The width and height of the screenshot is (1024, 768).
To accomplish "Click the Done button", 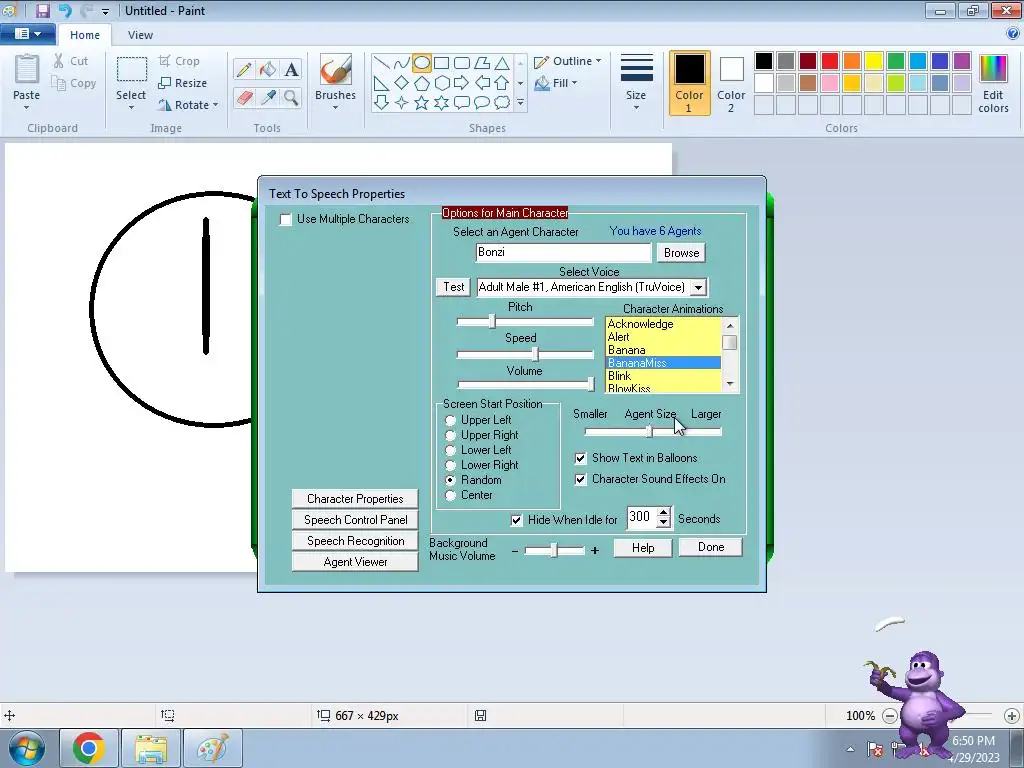I will coord(711,547).
